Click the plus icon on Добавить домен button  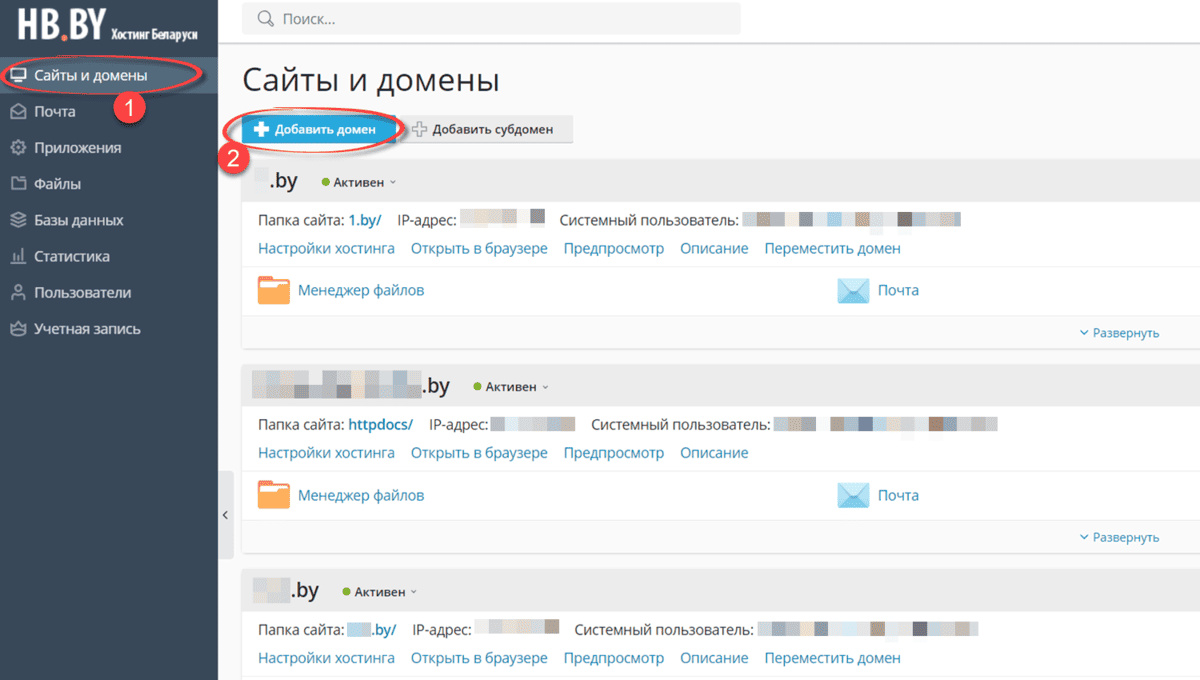tap(262, 129)
